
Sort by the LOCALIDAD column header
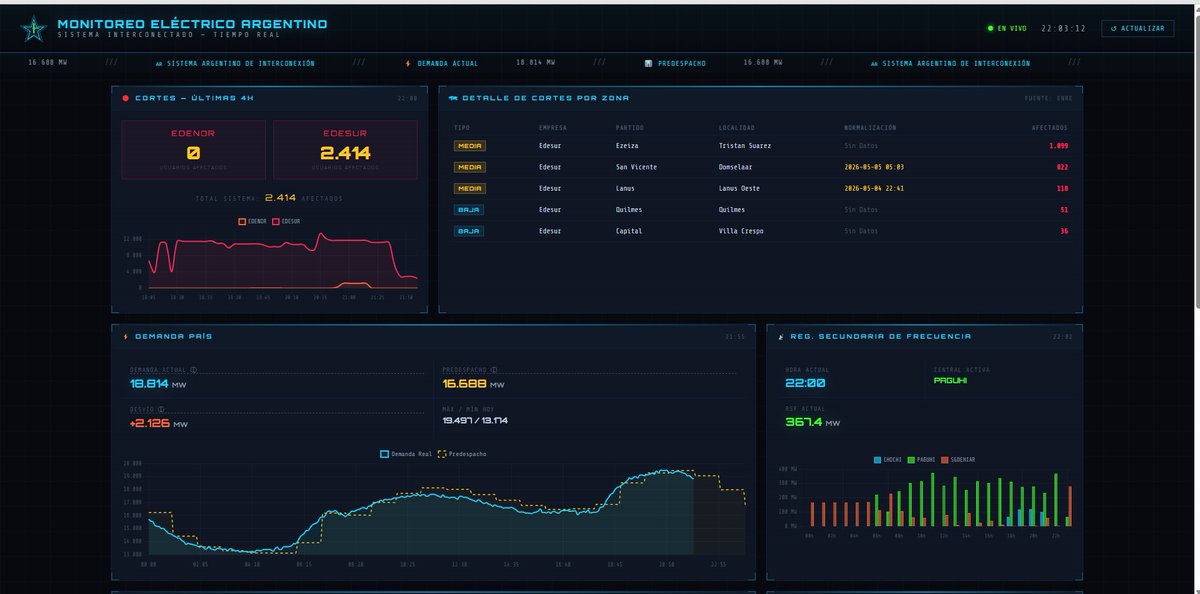pos(737,128)
